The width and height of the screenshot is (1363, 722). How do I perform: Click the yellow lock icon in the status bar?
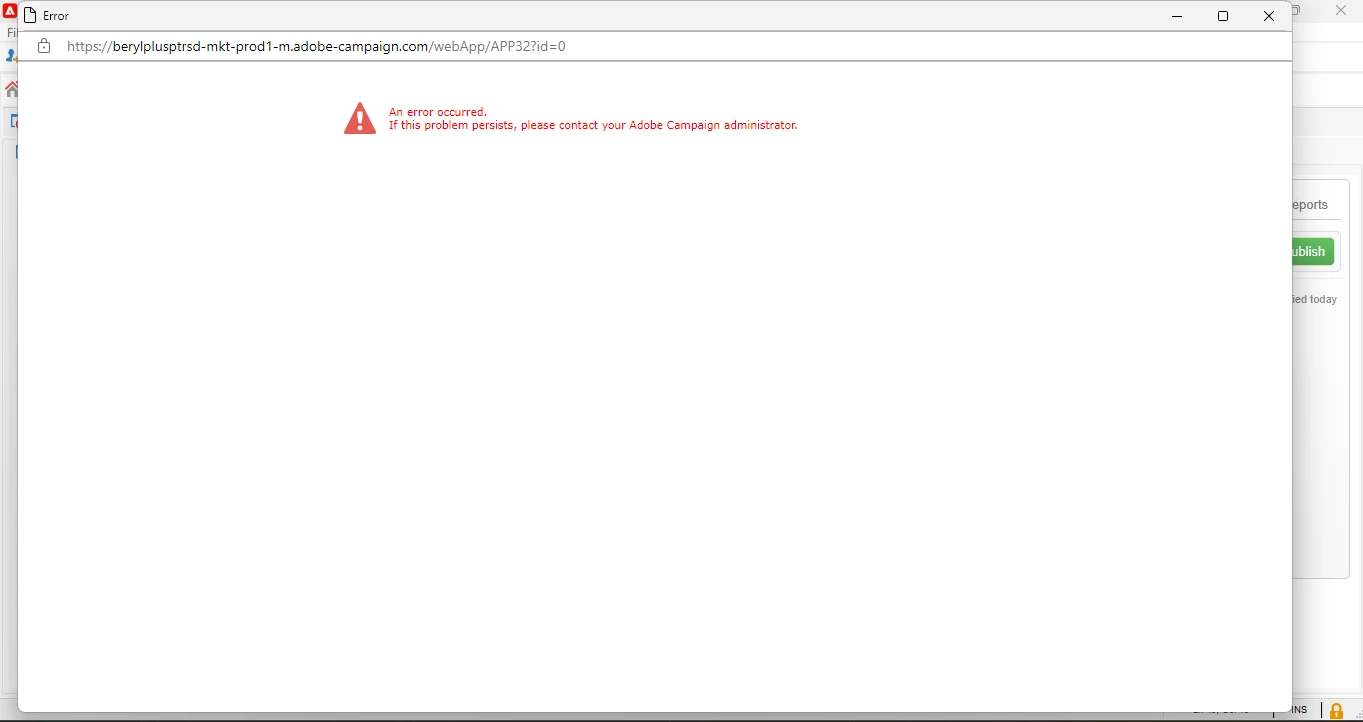coord(1337,711)
